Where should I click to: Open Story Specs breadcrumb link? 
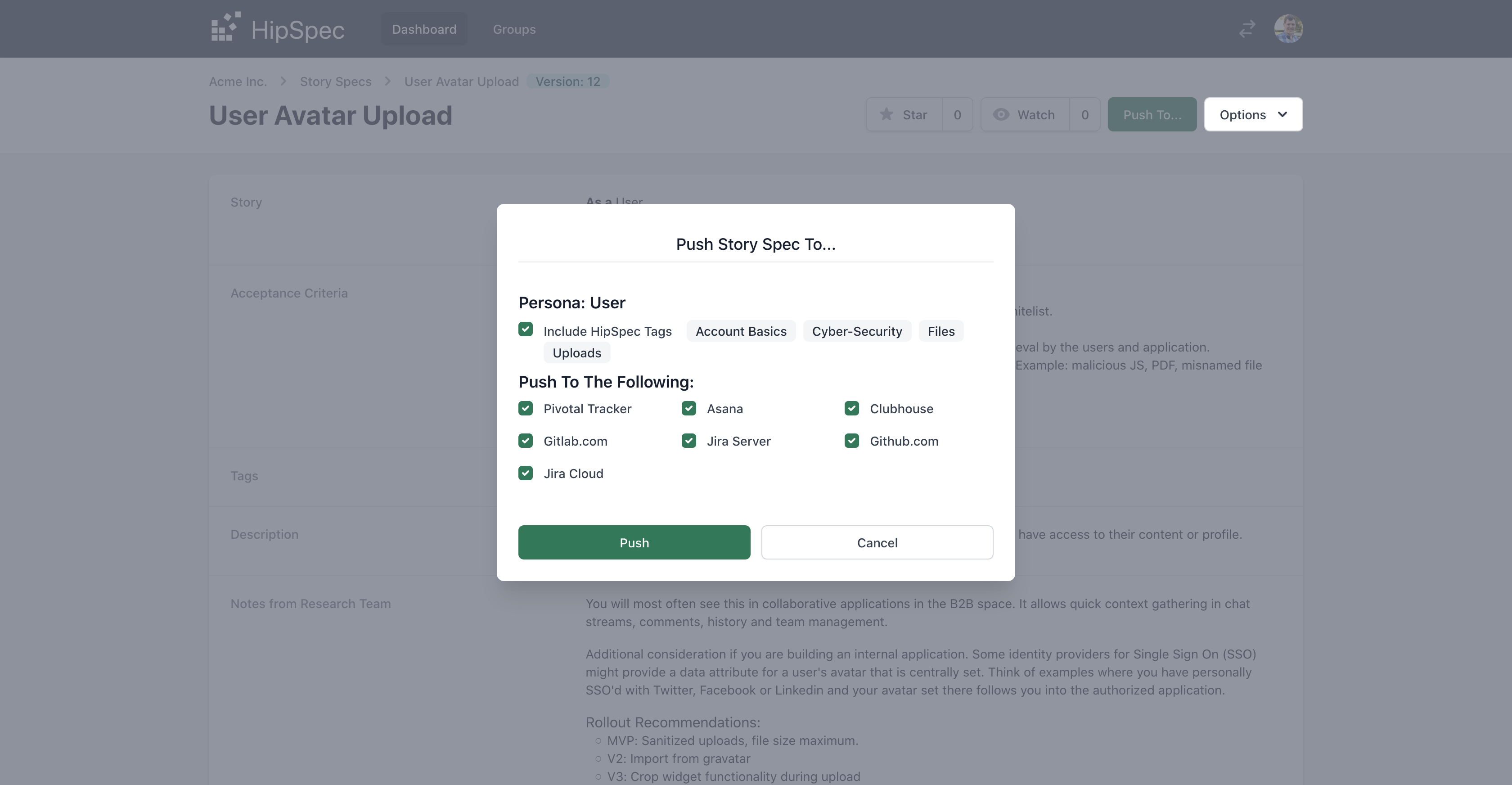[x=336, y=81]
